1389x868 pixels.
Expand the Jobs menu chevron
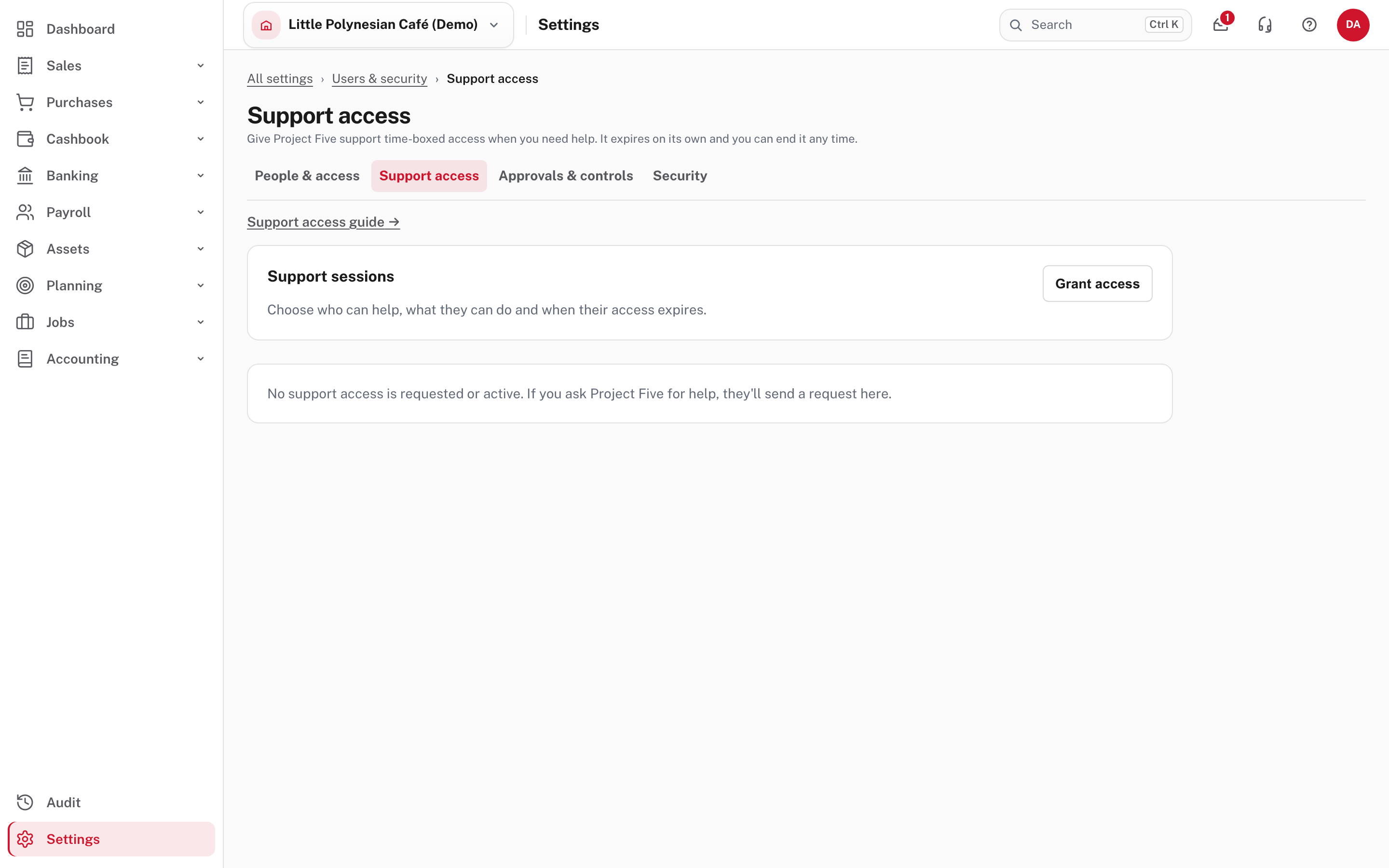click(200, 322)
